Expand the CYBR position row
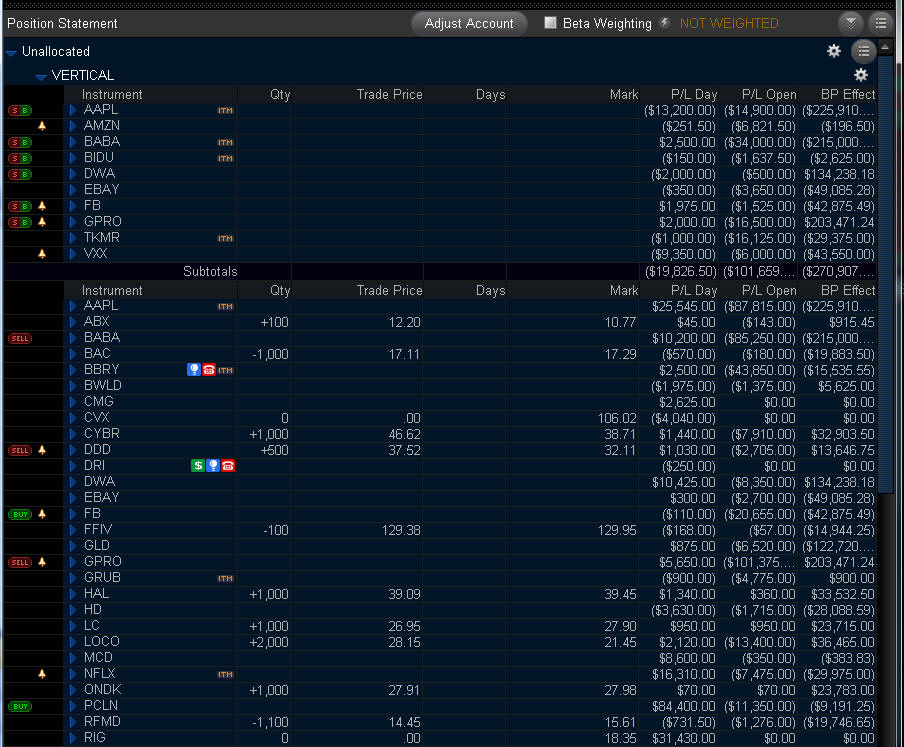The width and height of the screenshot is (904, 747). click(x=73, y=434)
